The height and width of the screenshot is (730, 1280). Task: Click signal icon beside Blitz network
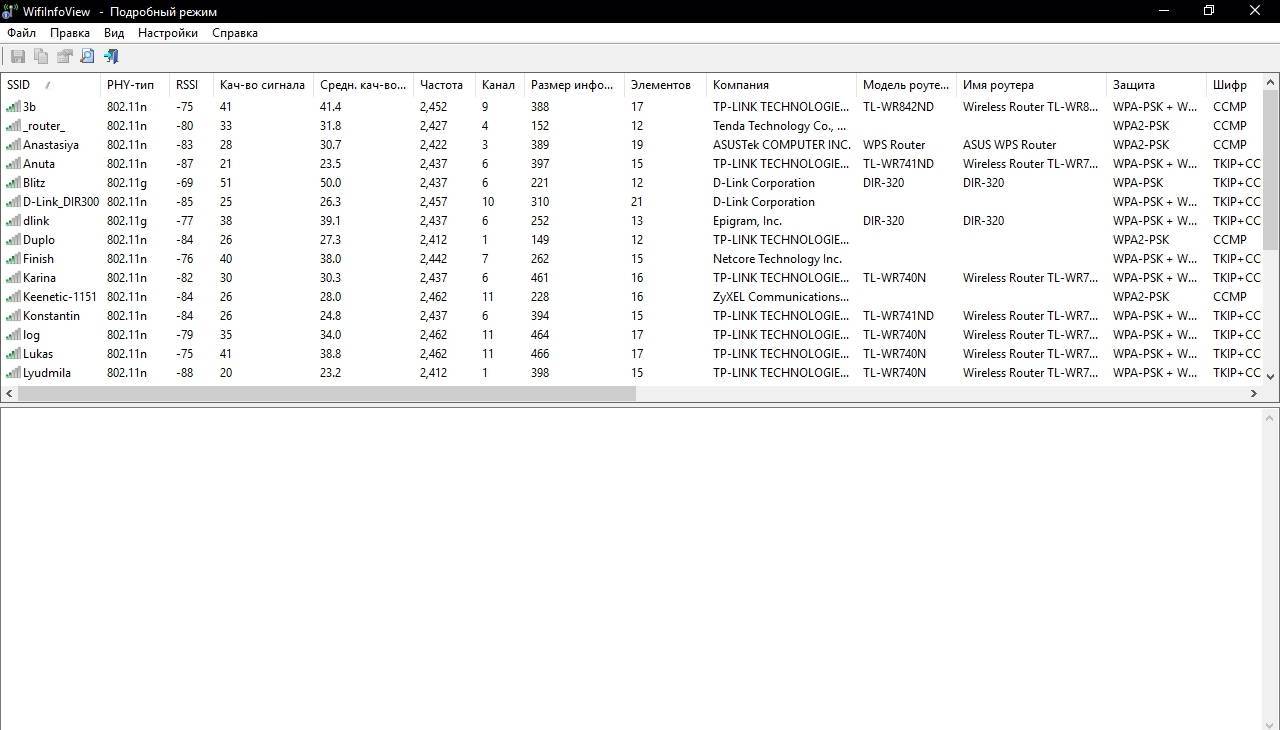(13, 183)
